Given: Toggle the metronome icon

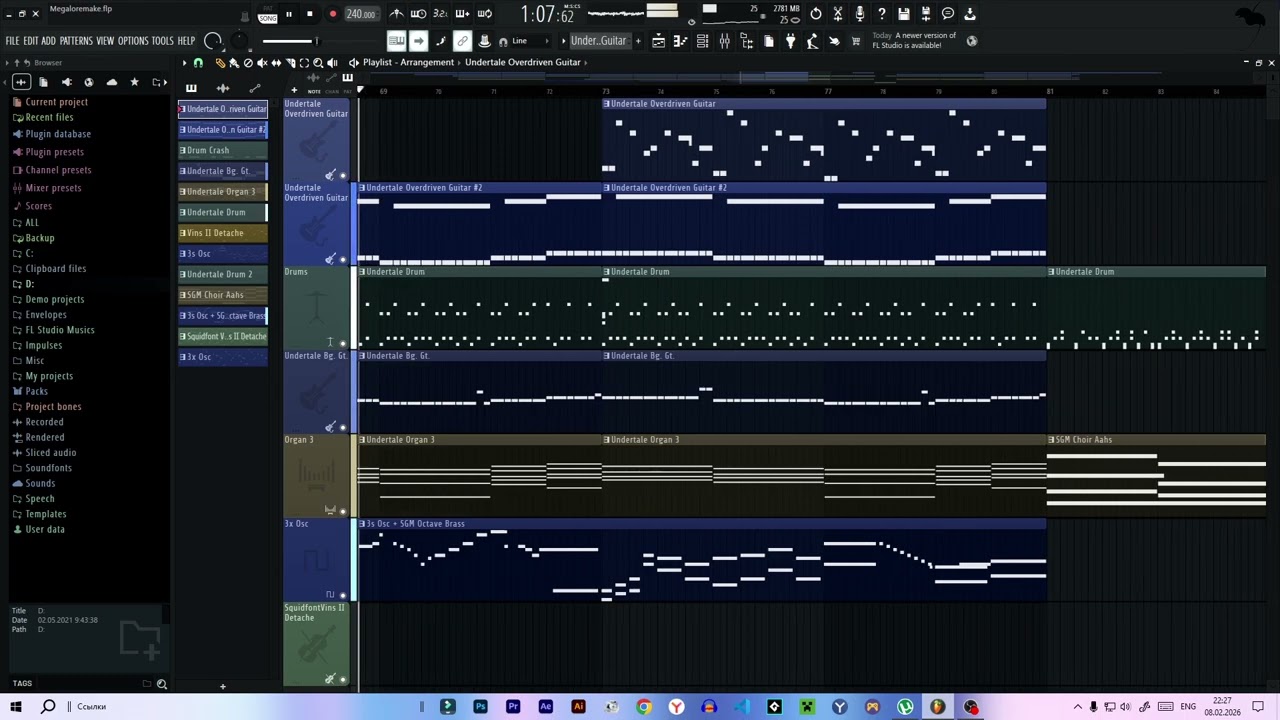Looking at the screenshot, I should [x=397, y=14].
